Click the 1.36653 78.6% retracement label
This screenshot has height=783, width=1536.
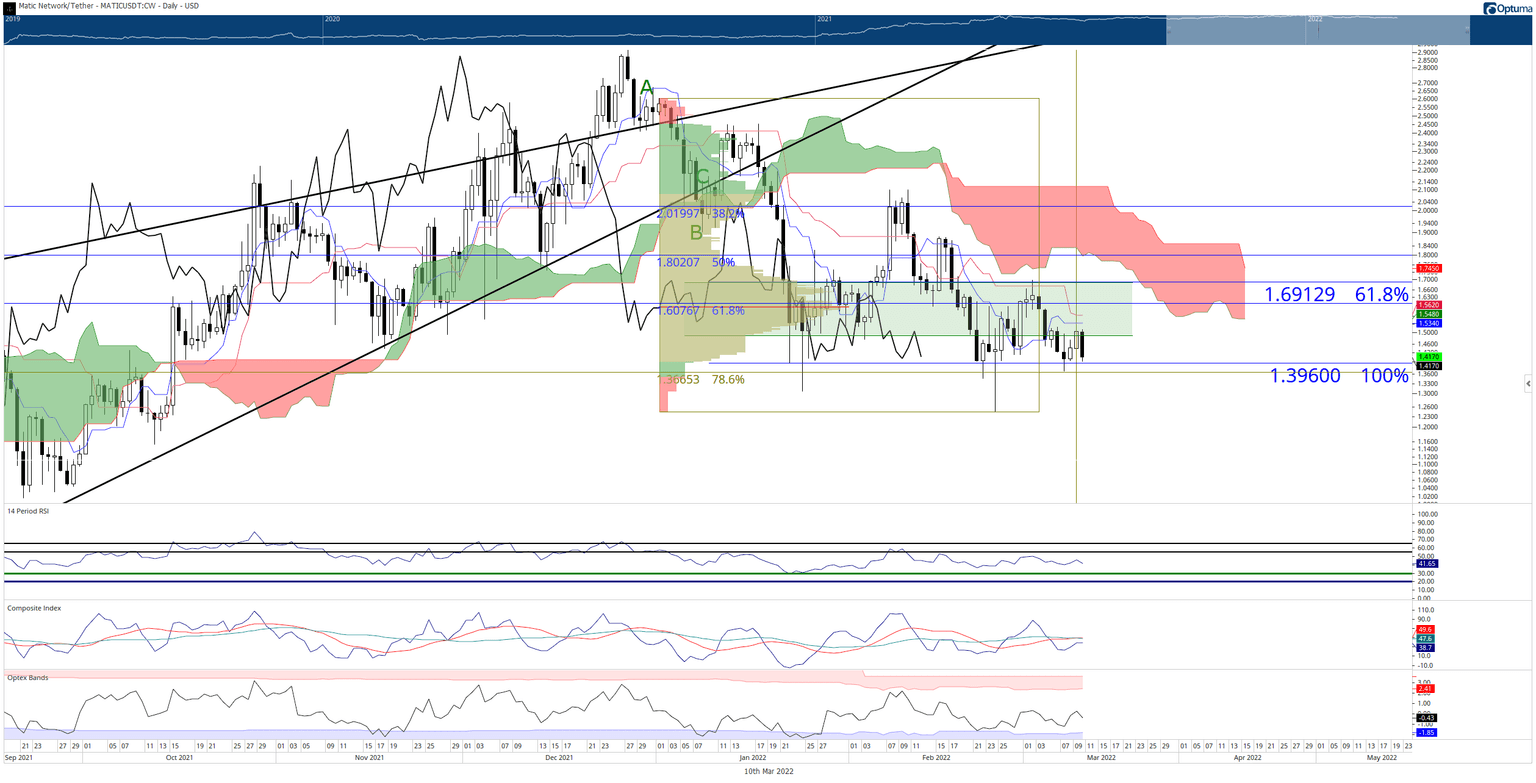(x=701, y=379)
